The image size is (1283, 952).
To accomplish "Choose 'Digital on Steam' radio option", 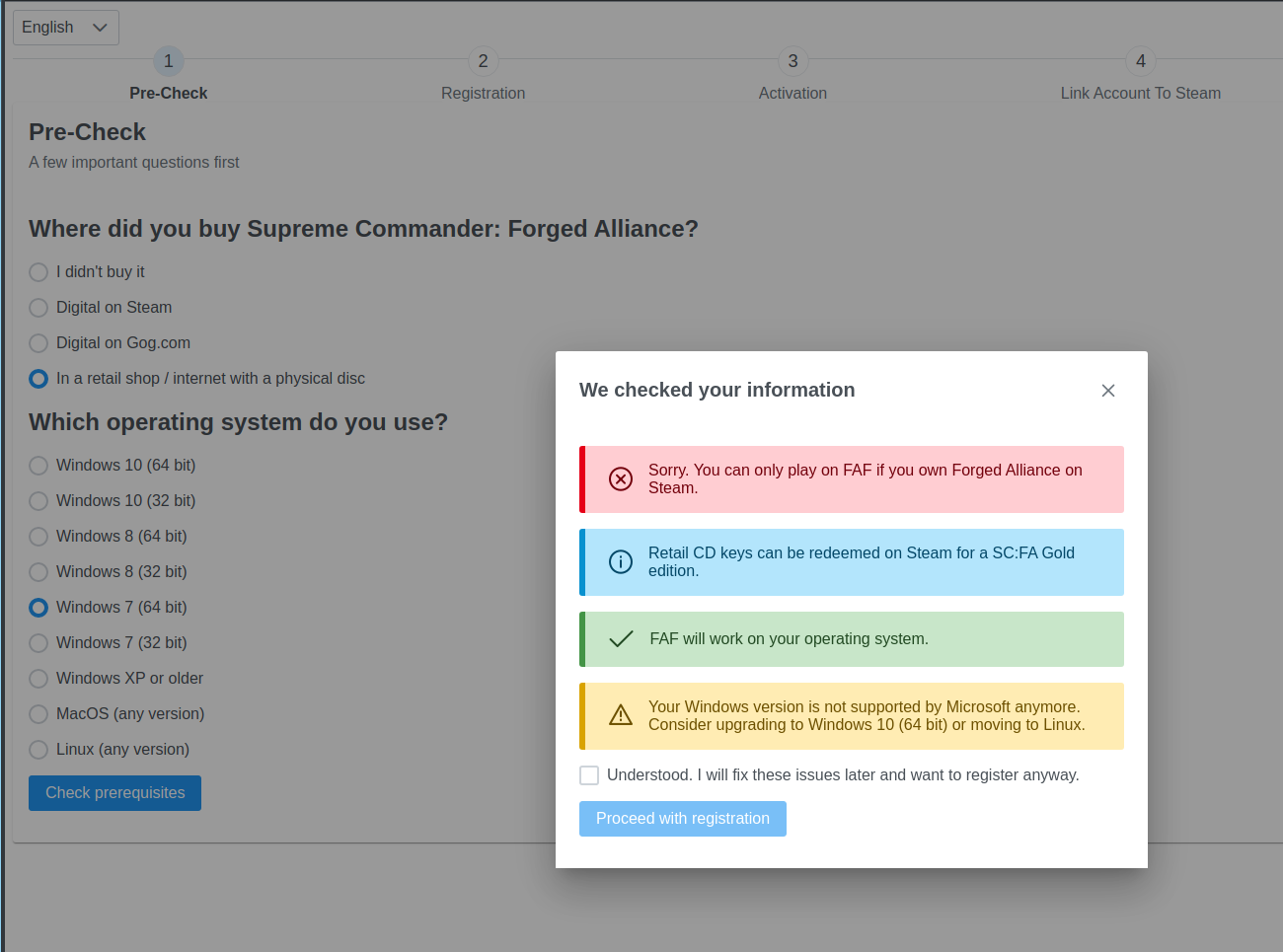I will (x=38, y=308).
